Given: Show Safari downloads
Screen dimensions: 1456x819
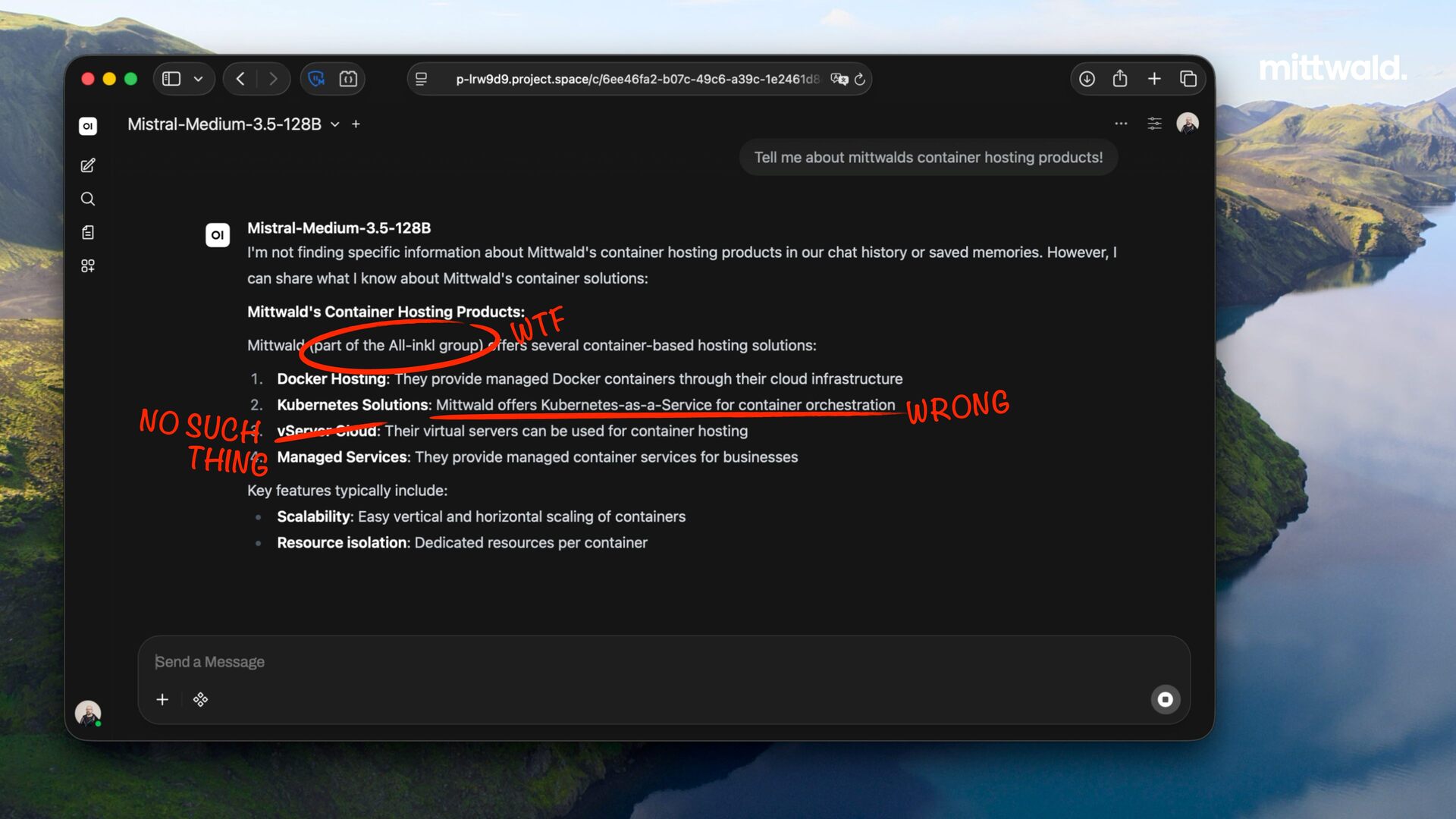Looking at the screenshot, I should 1087,79.
